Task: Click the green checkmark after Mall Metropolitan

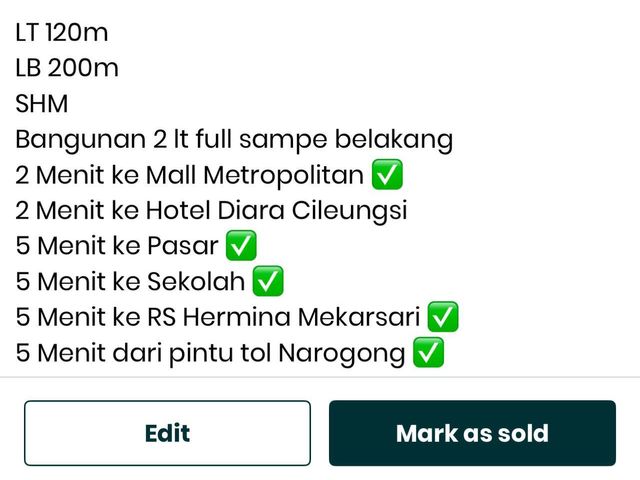Action: point(387,175)
